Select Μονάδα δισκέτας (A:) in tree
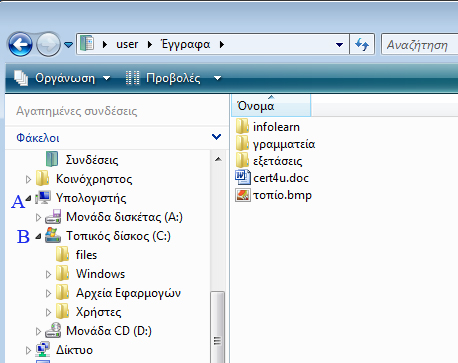 124,217
